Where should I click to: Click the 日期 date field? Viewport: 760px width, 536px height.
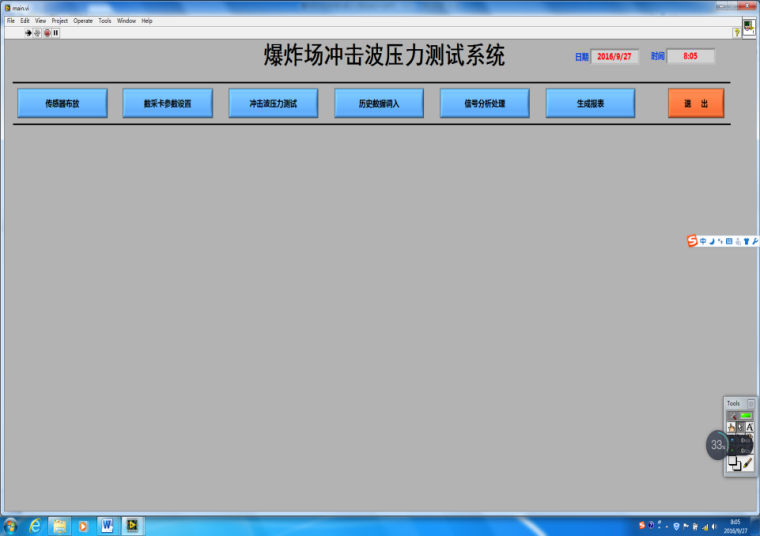614,57
